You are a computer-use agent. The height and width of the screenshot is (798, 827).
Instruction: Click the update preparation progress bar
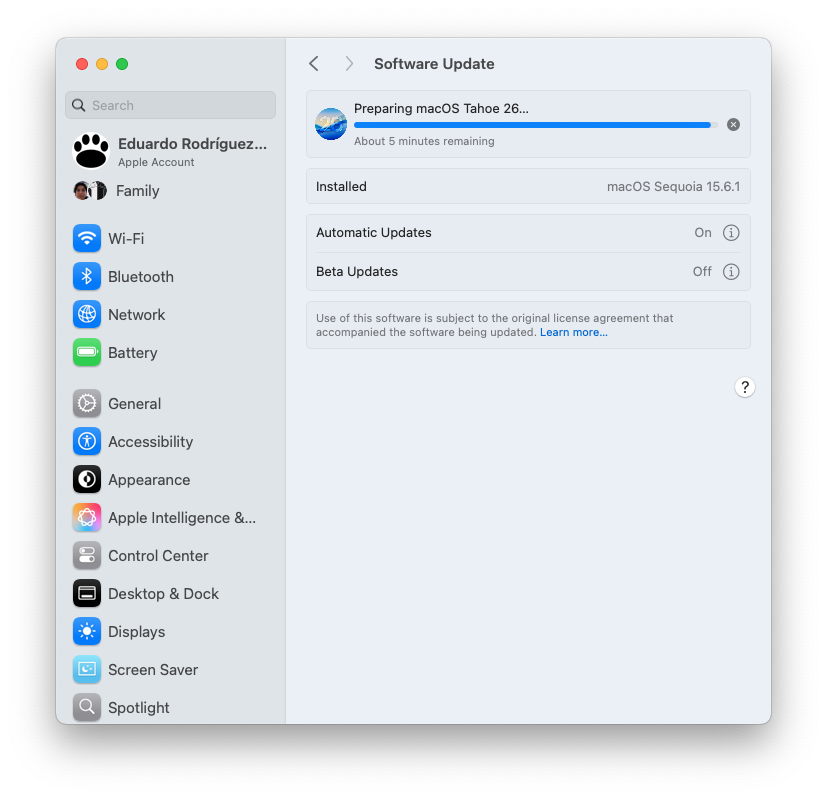click(x=535, y=125)
